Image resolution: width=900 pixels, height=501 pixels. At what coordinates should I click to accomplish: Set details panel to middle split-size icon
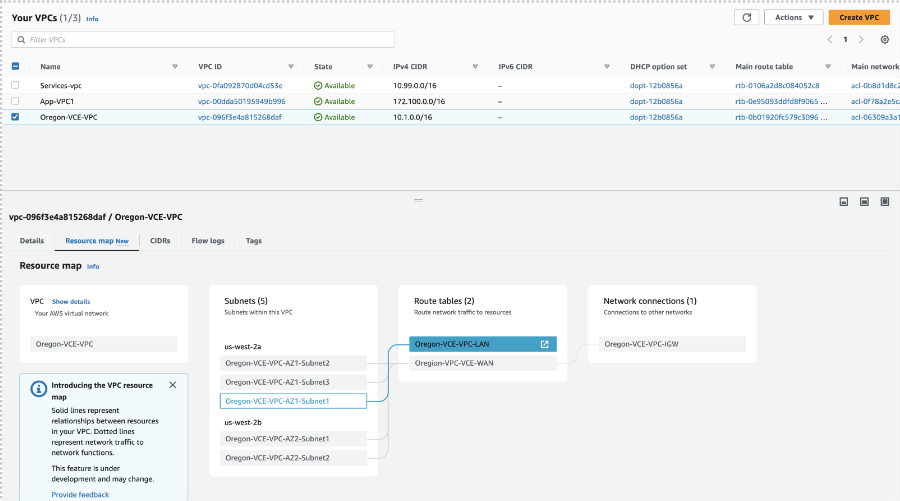tap(864, 202)
